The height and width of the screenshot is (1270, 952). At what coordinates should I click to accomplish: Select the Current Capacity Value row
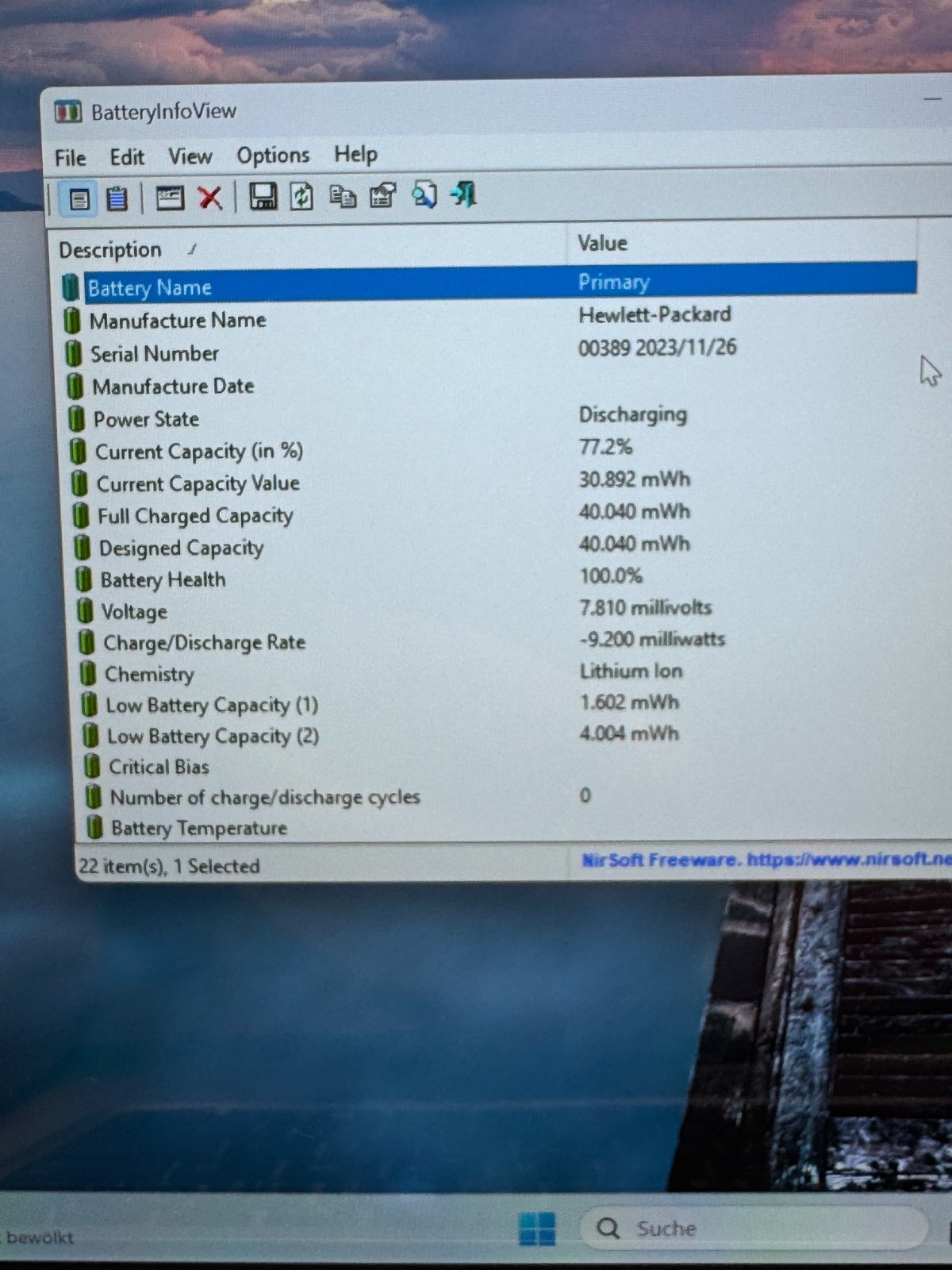[x=492, y=483]
